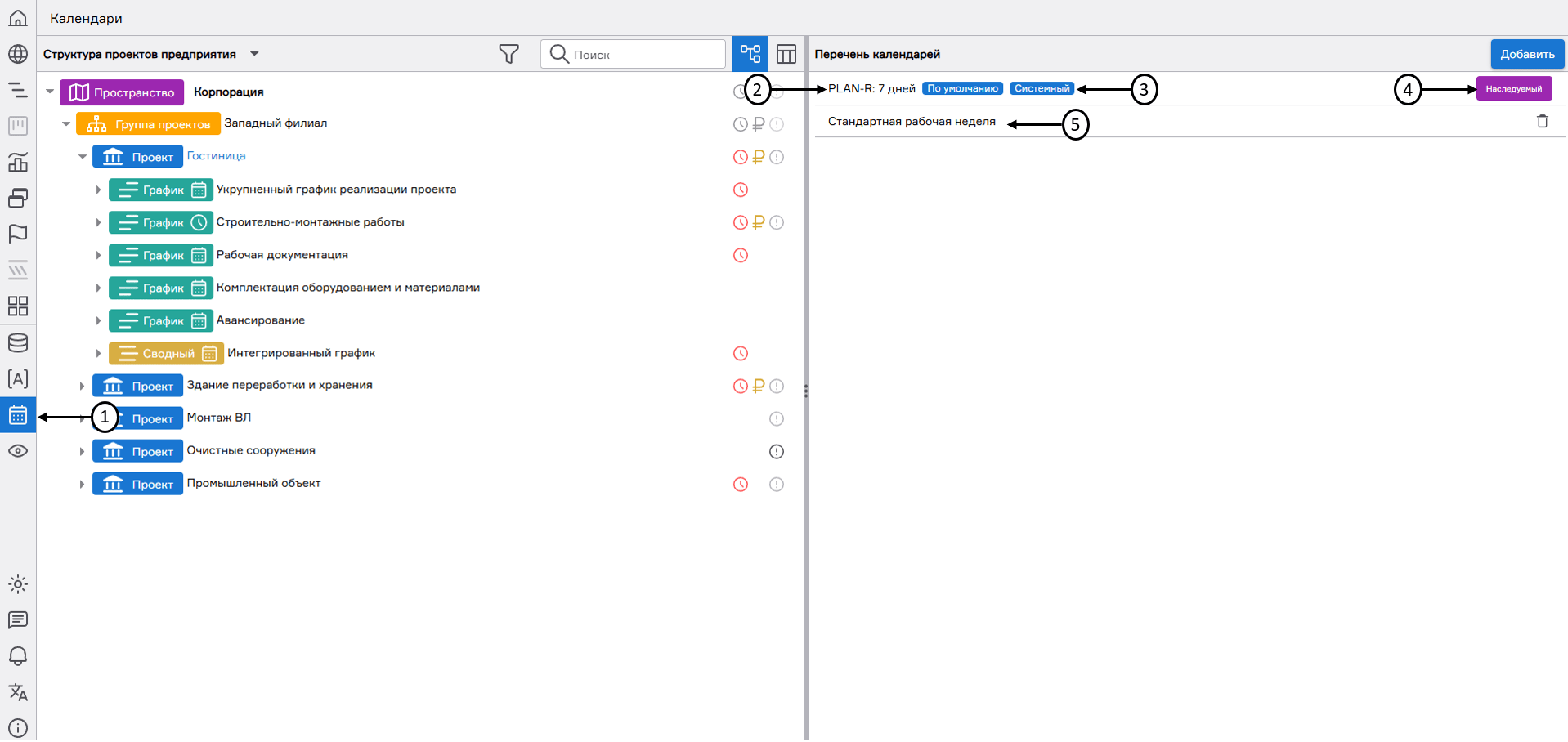
Task: Click the Добавить button
Action: 1526,54
